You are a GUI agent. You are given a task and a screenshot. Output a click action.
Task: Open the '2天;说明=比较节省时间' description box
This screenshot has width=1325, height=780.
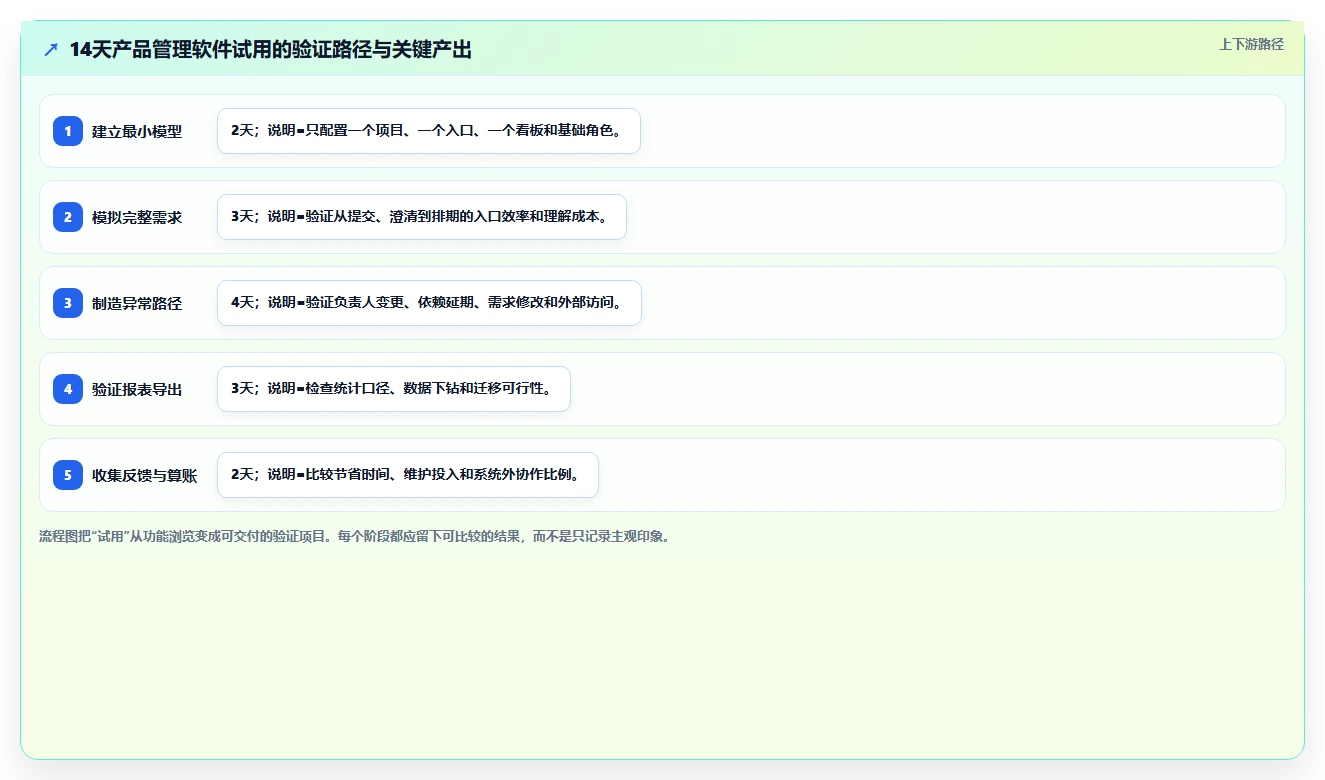tap(408, 475)
